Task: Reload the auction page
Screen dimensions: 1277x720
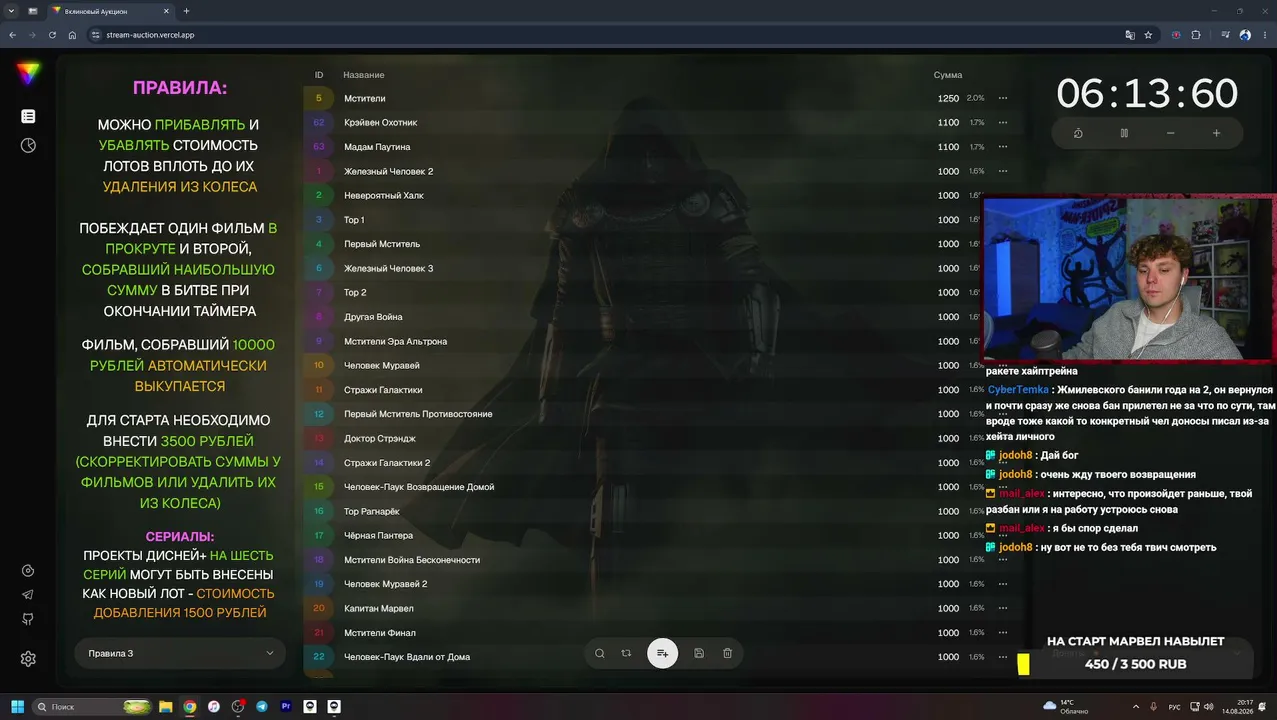Action: click(x=52, y=35)
